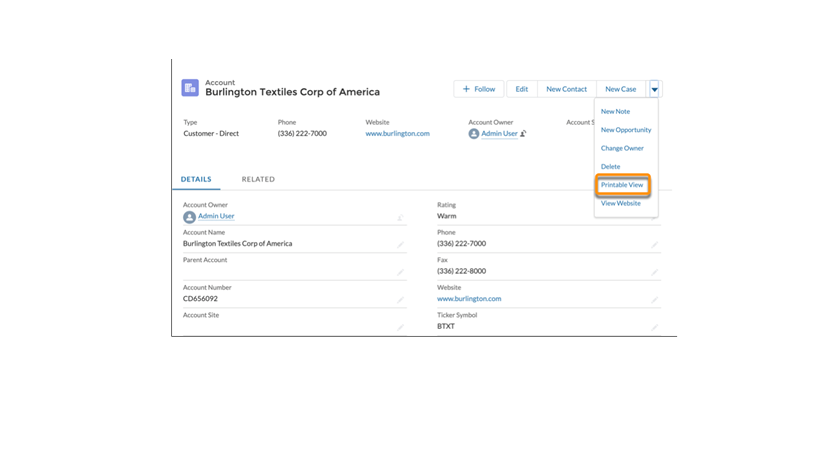Click the Account building icon
819x460 pixels.
pos(190,88)
